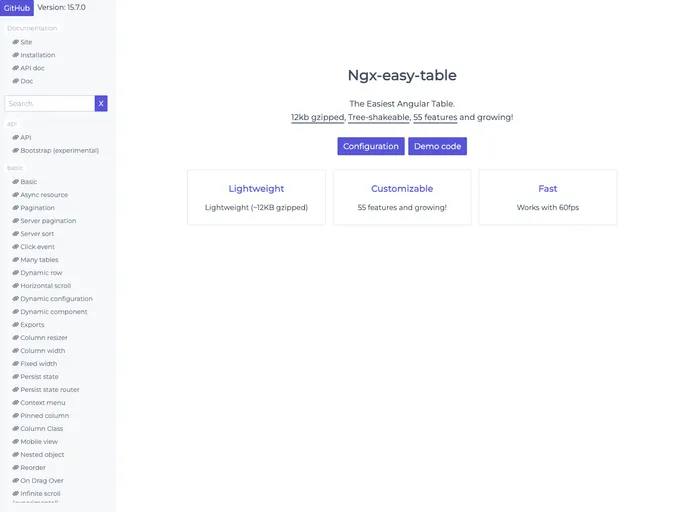
Task: Select the Lightweight feature card
Action: coord(256,197)
